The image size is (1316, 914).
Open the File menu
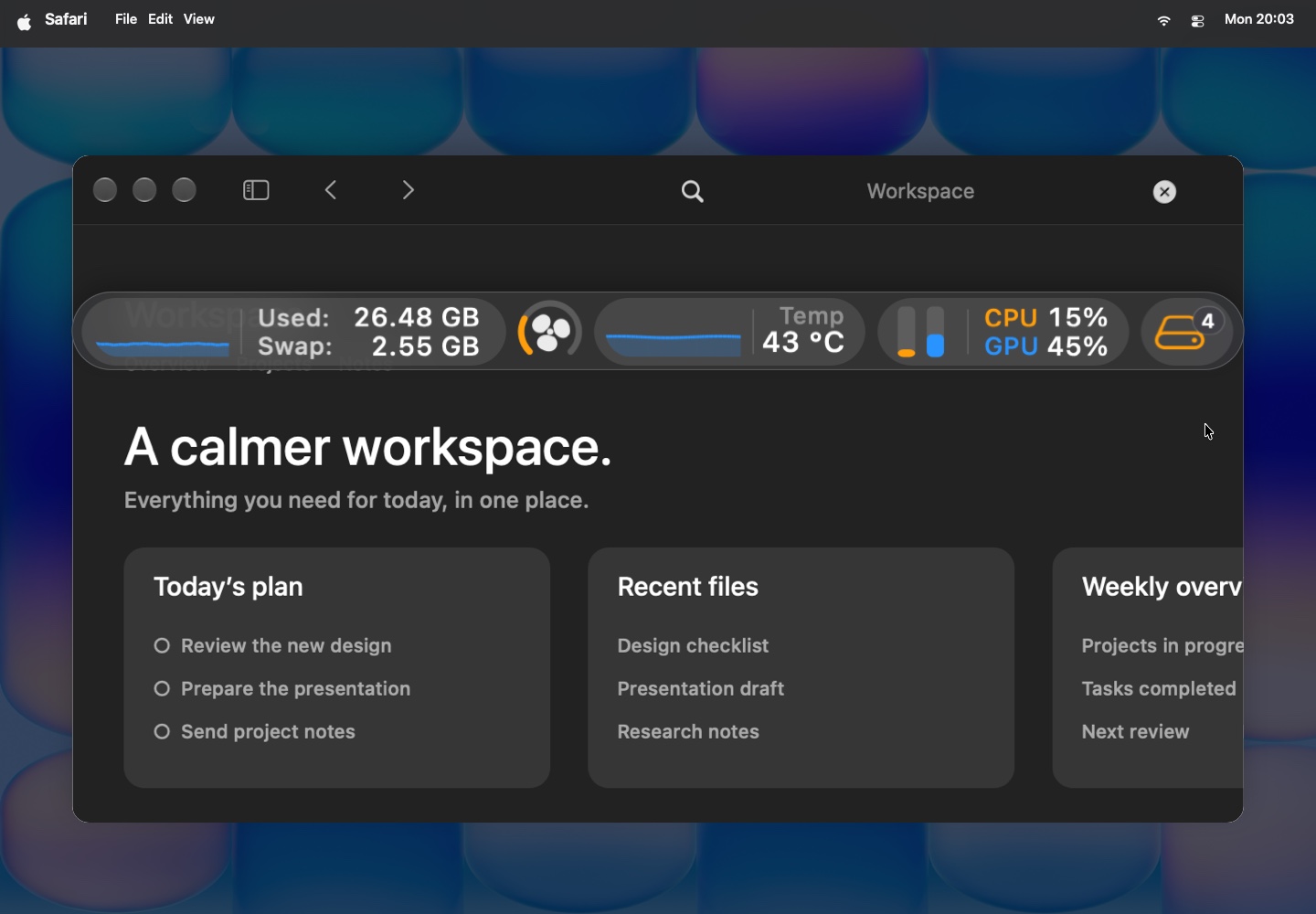[x=126, y=19]
